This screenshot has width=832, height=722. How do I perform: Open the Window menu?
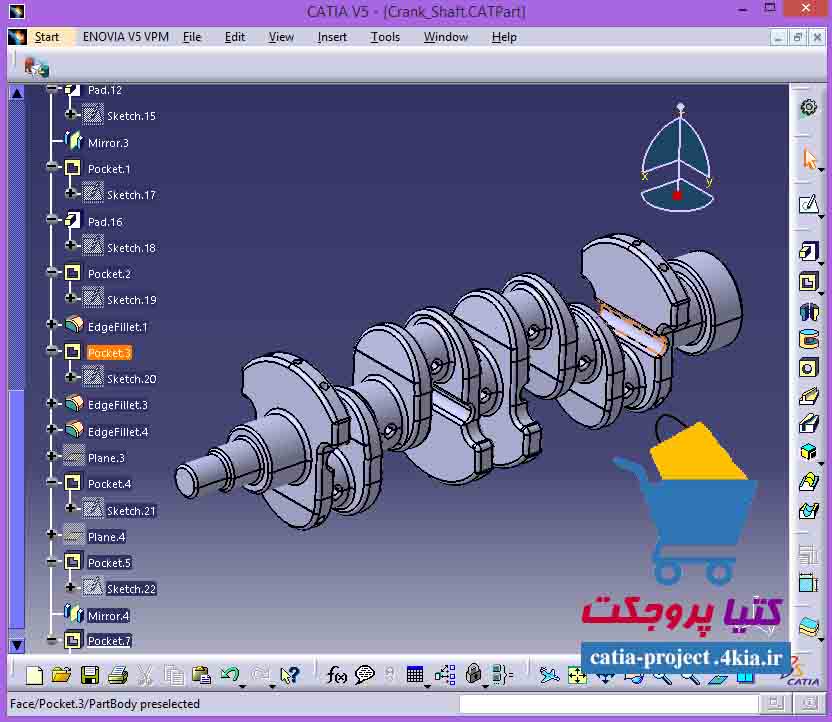pyautogui.click(x=446, y=37)
